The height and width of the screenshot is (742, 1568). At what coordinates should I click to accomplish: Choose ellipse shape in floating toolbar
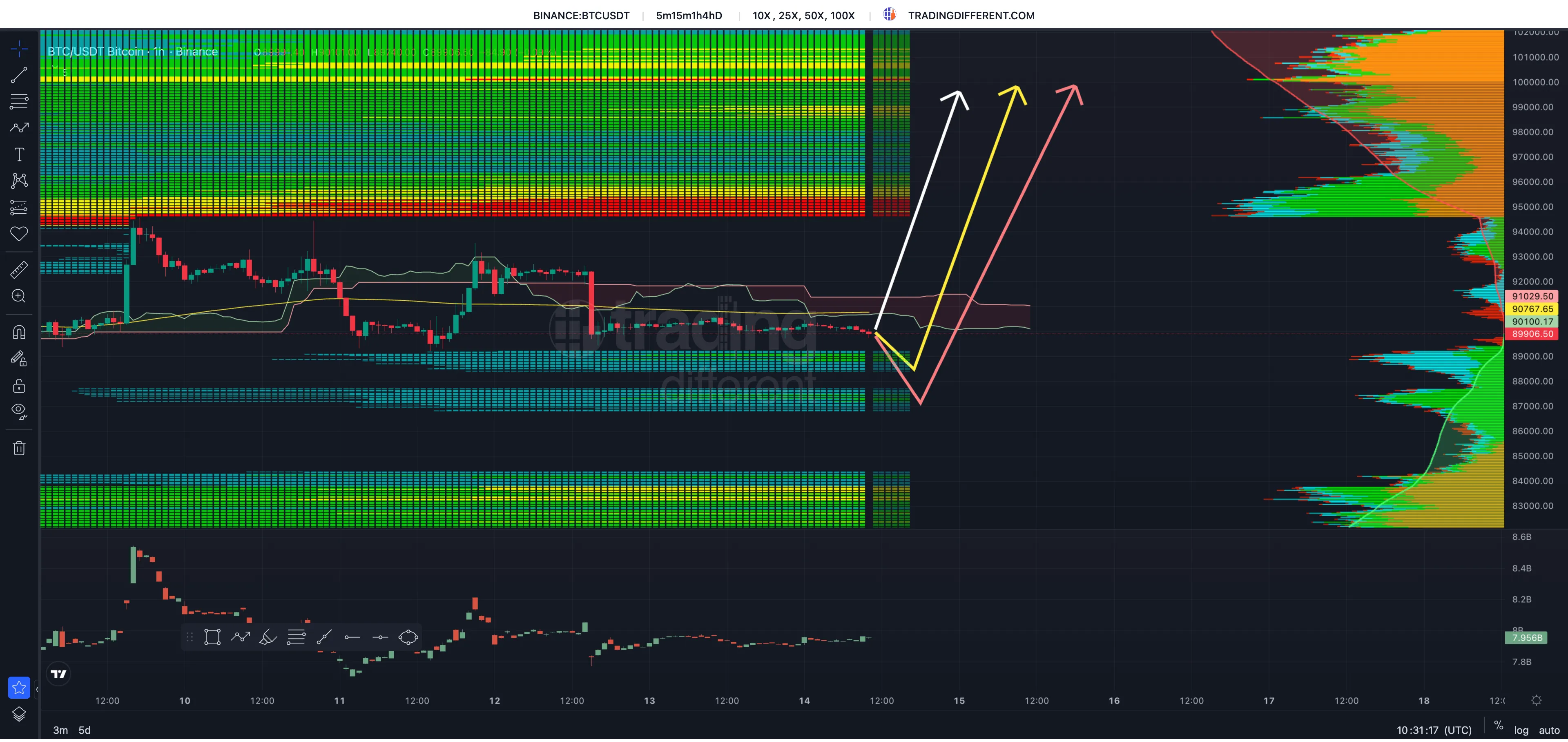pos(408,637)
